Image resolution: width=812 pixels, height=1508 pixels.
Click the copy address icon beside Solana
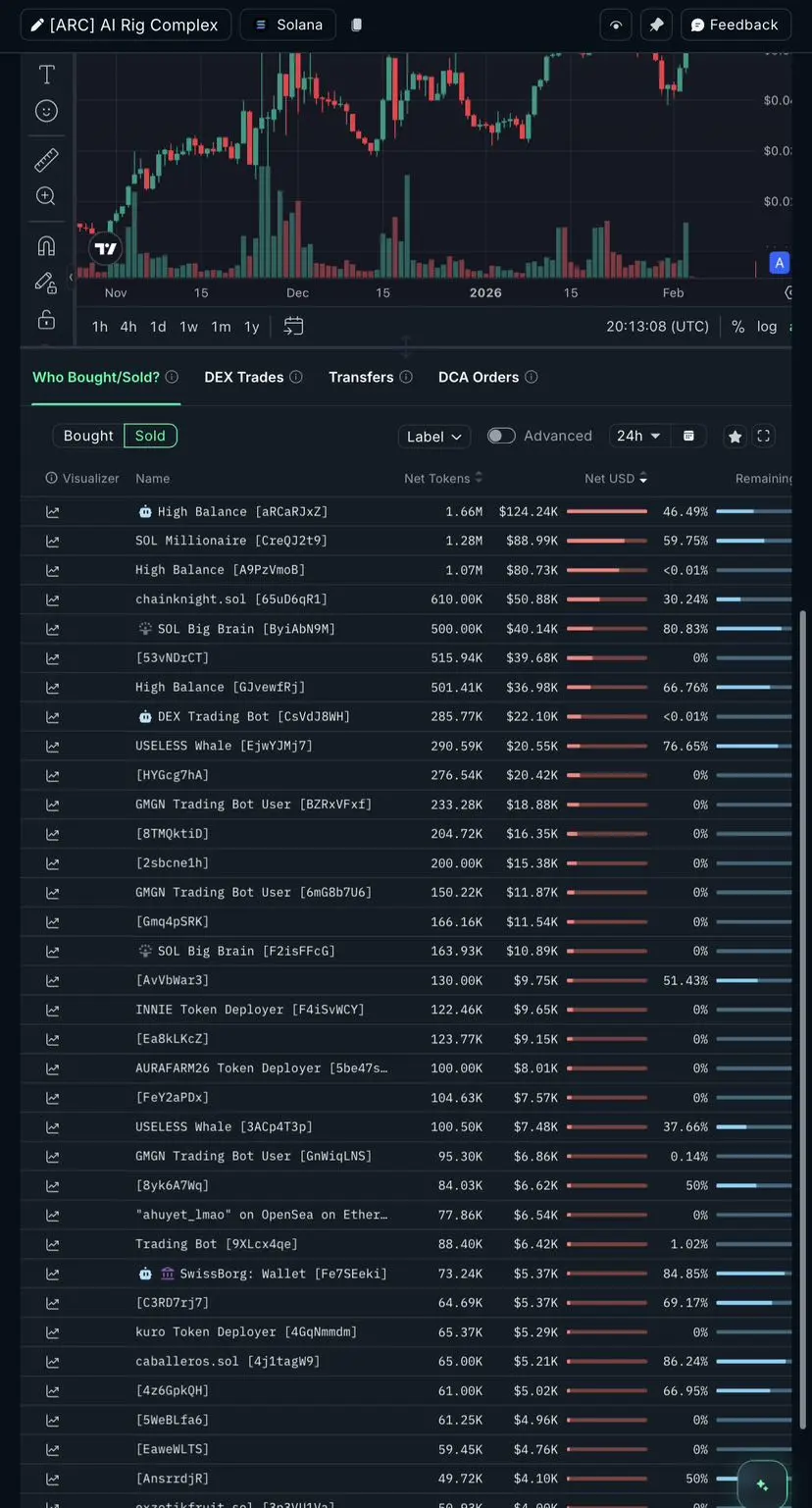pyautogui.click(x=357, y=25)
